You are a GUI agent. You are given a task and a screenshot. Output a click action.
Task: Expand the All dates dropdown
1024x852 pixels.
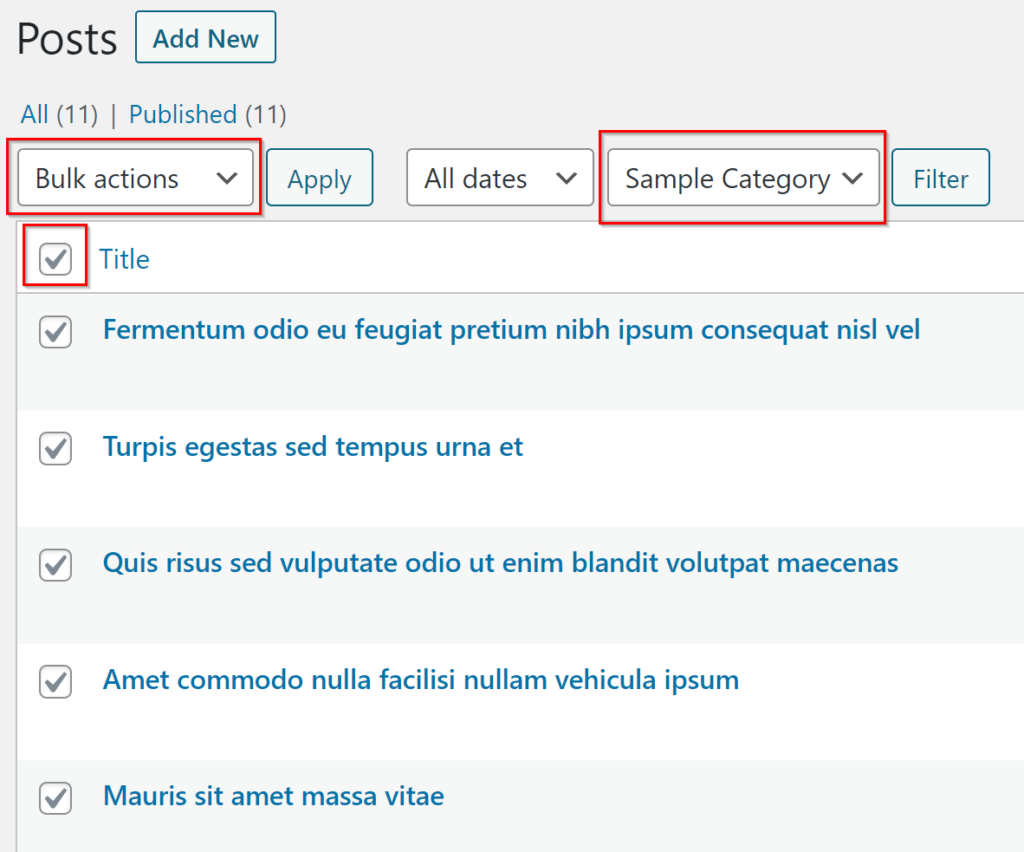500,179
